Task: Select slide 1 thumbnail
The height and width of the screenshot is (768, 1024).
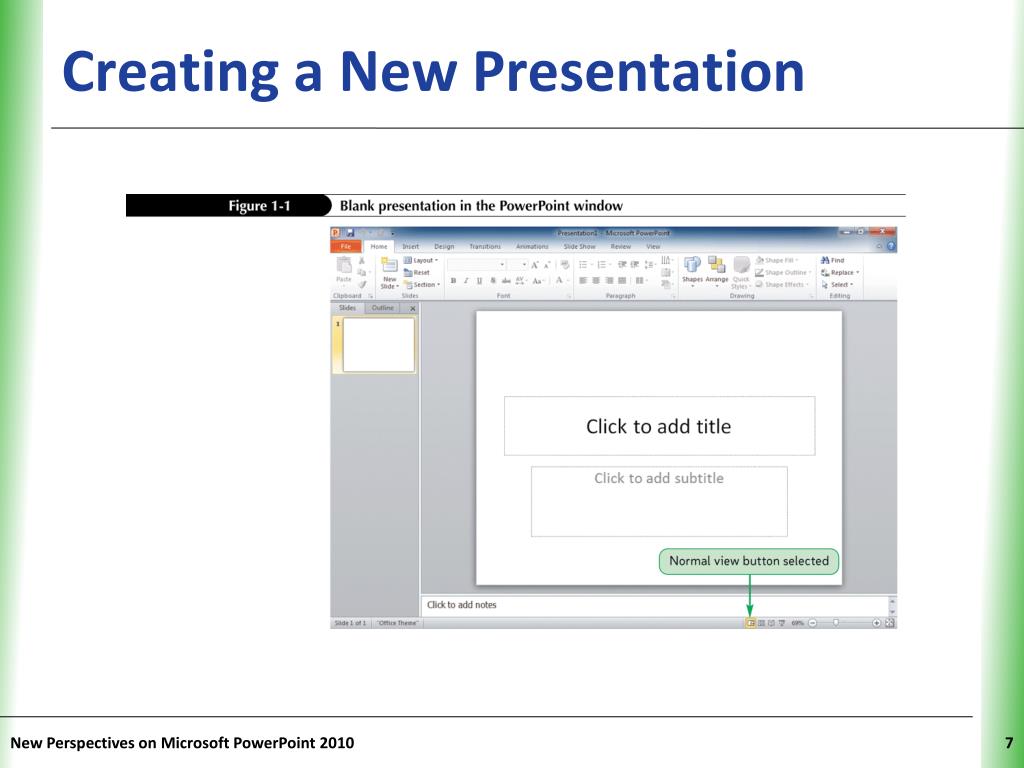Action: tap(379, 345)
